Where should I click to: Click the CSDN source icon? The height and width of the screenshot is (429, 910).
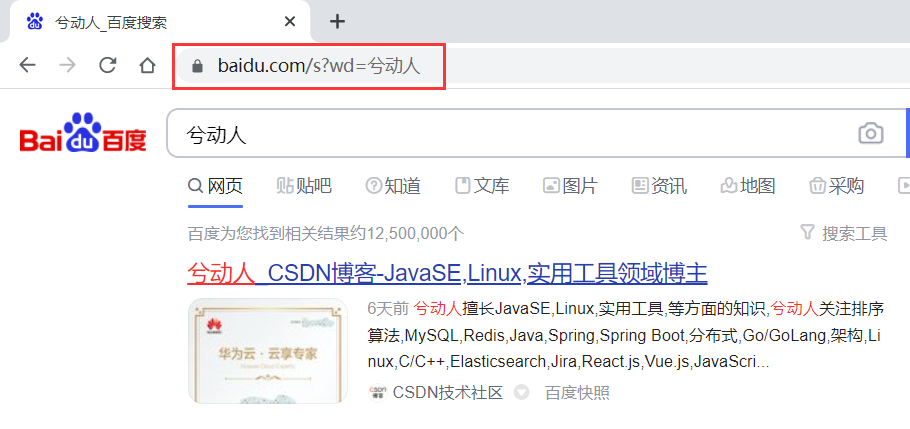[377, 392]
